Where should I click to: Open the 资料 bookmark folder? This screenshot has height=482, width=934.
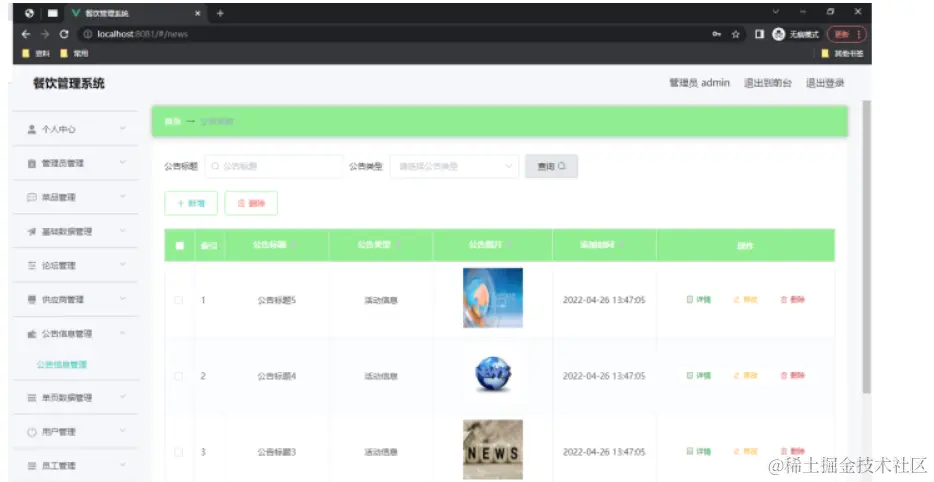click(x=36, y=53)
